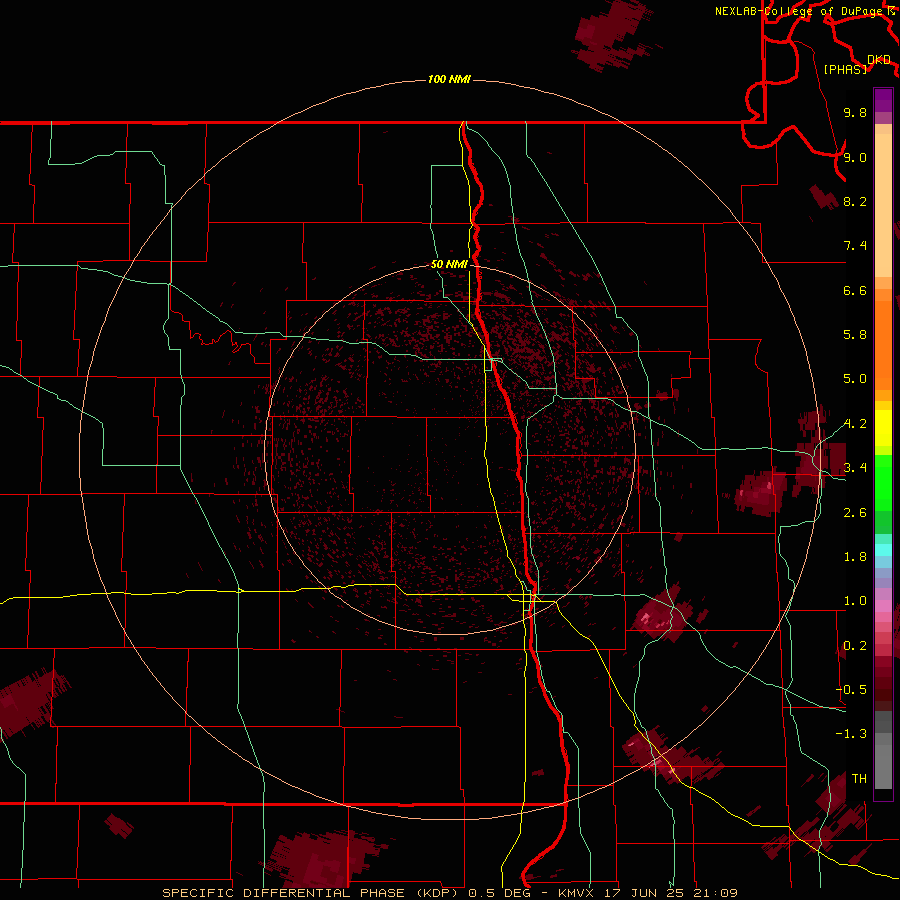Viewport: 900px width, 900px height.
Task: Click the cyan segment of the color bar
Action: tap(883, 550)
